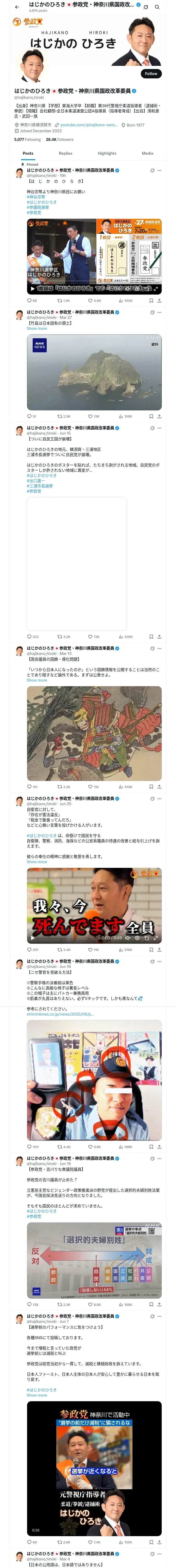View analytics of the Jun 15 post
The height and width of the screenshot is (1568, 176).
tap(126, 637)
